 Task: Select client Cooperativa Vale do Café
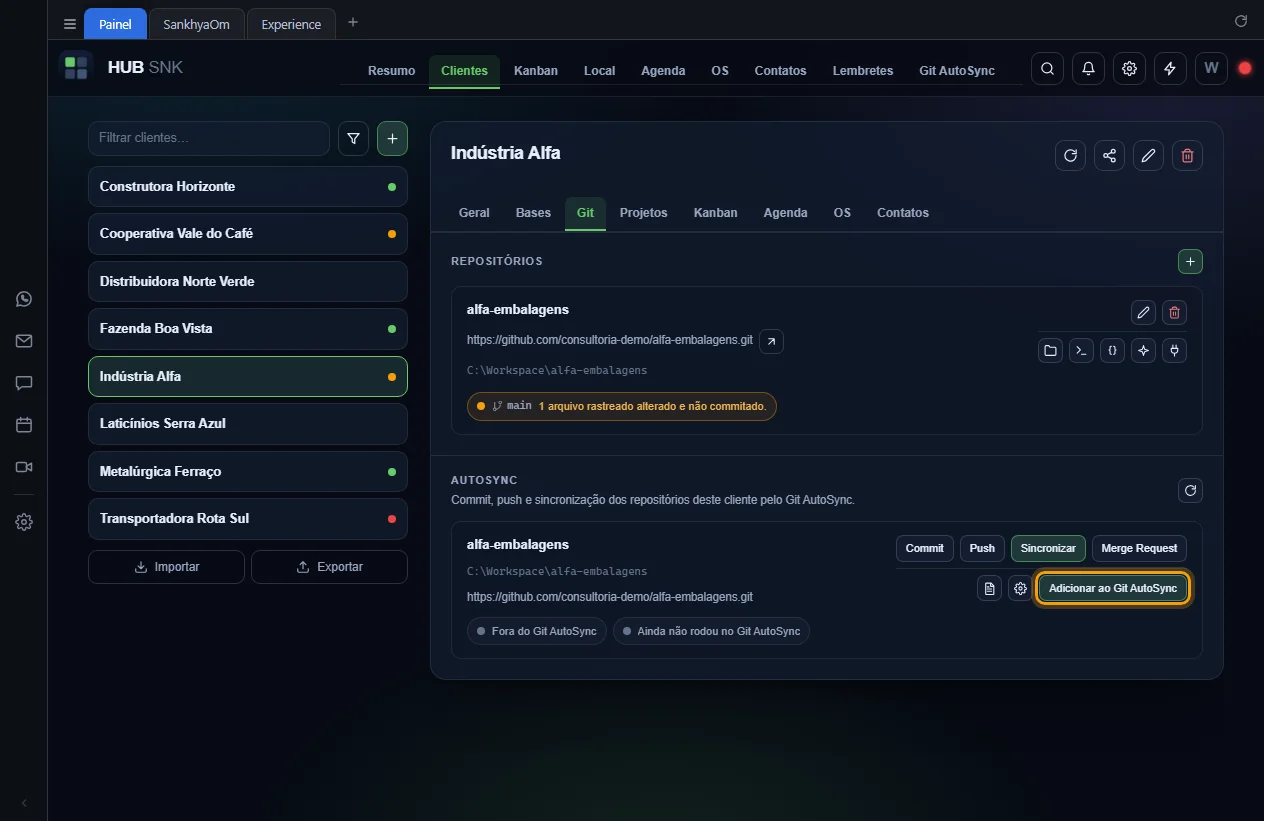coord(248,234)
